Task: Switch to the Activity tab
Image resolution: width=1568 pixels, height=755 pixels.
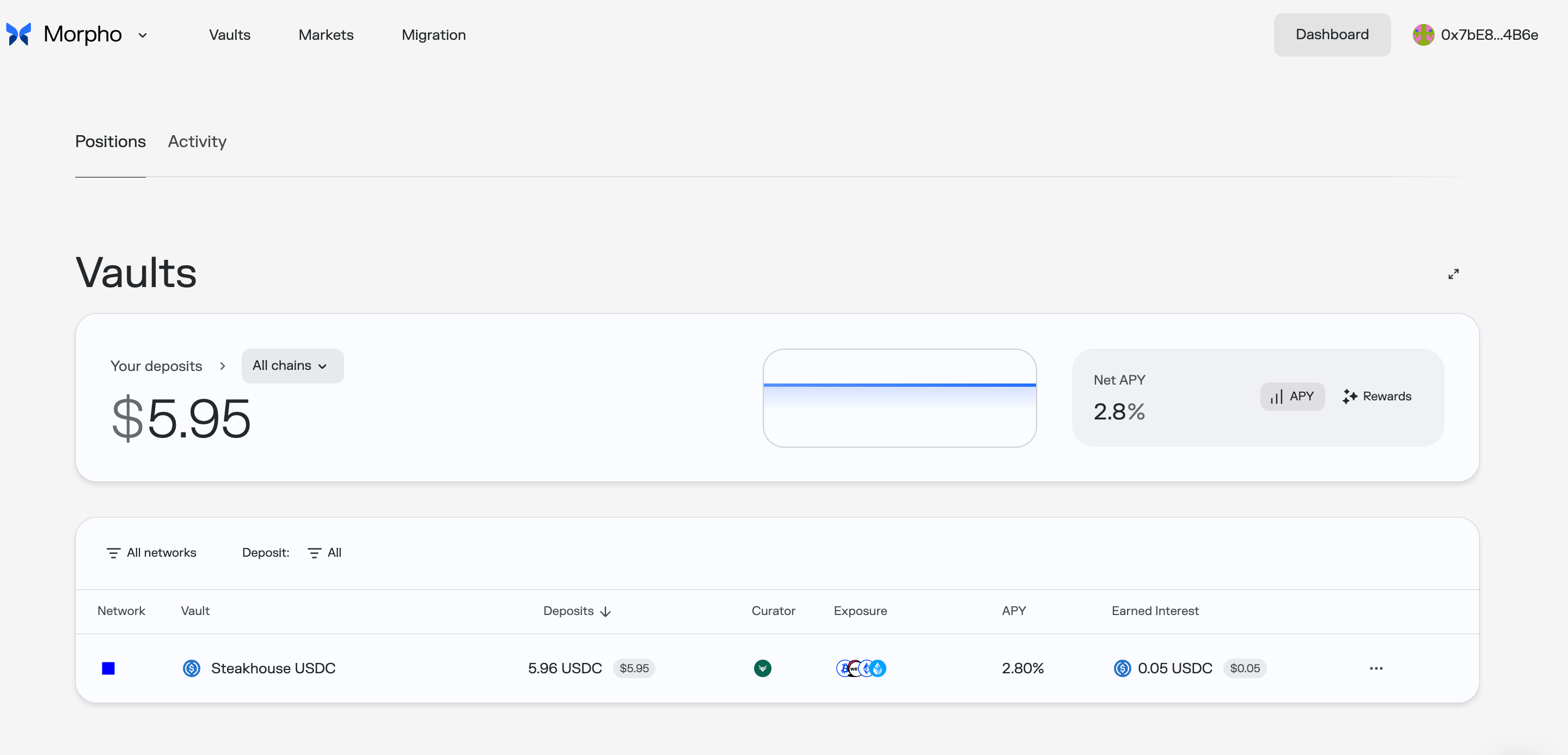Action: 197,141
